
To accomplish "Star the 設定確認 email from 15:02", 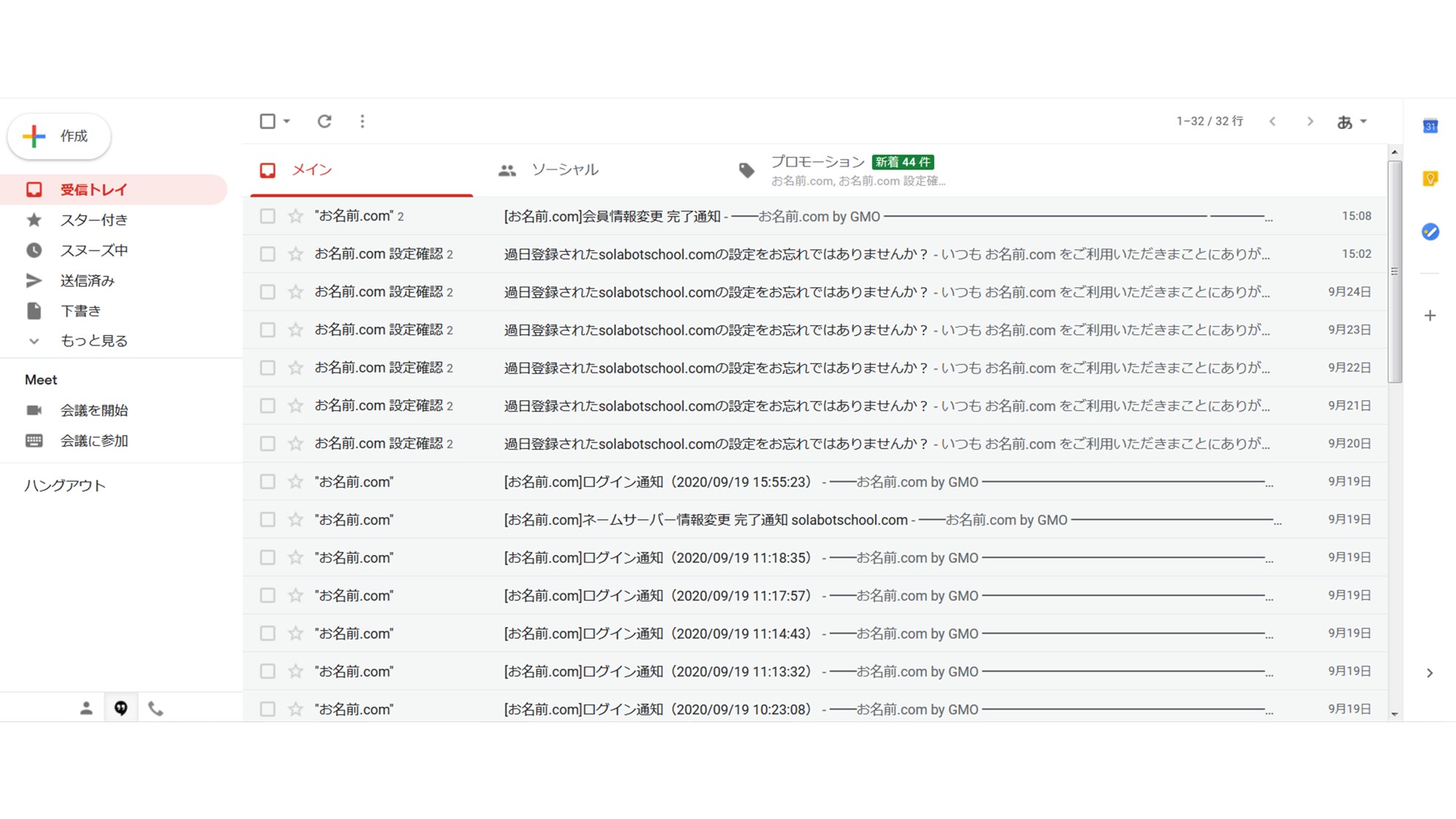I will 296,254.
